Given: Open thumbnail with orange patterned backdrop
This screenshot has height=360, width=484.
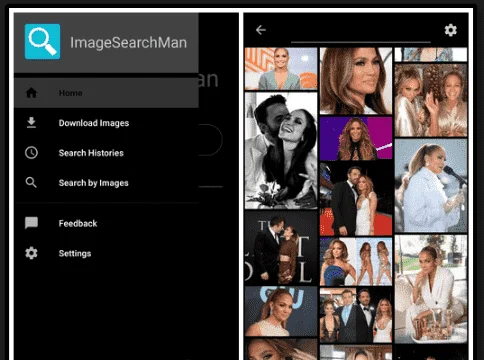Looking at the screenshot, I should [x=281, y=69].
